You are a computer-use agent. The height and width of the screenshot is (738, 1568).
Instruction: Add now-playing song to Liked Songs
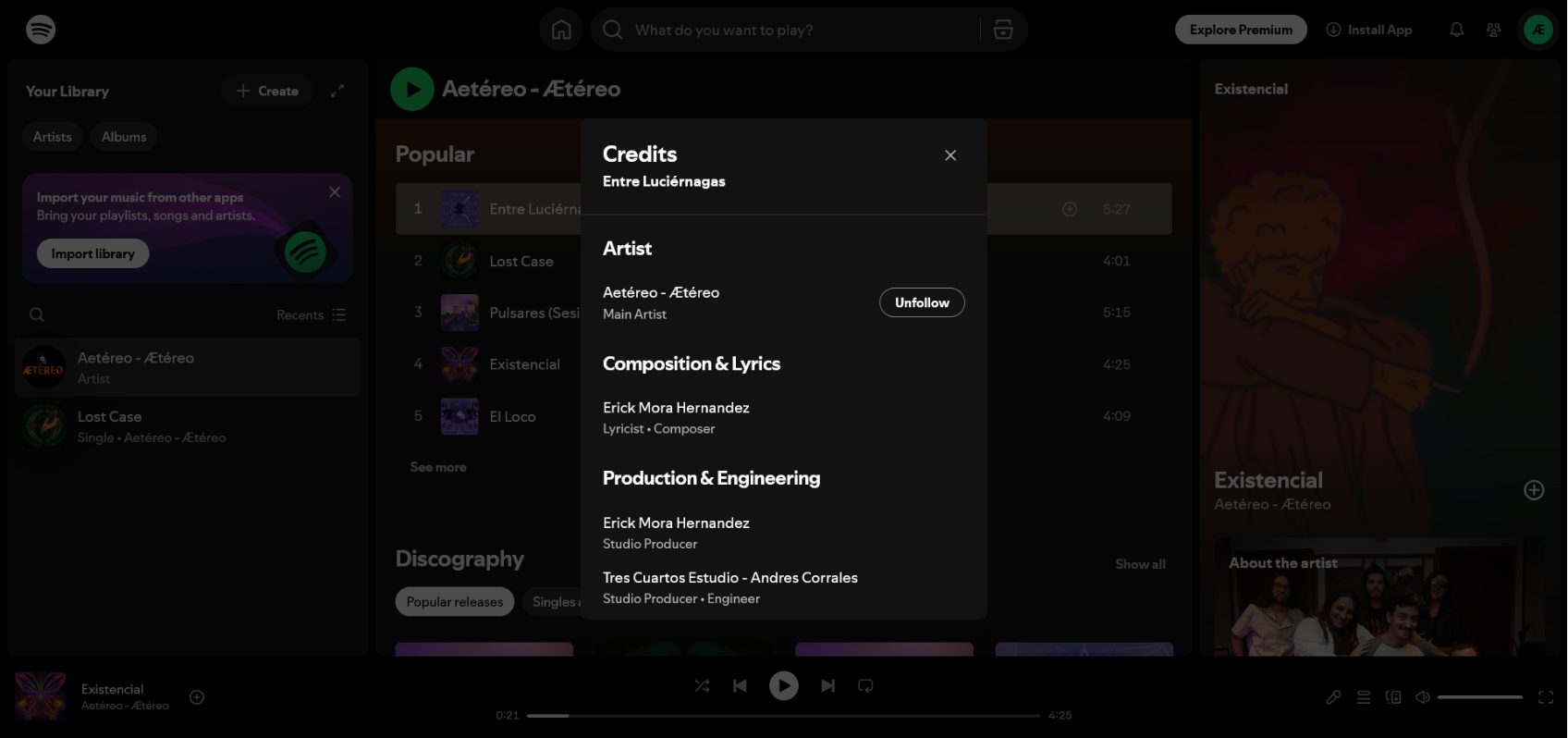click(x=197, y=697)
